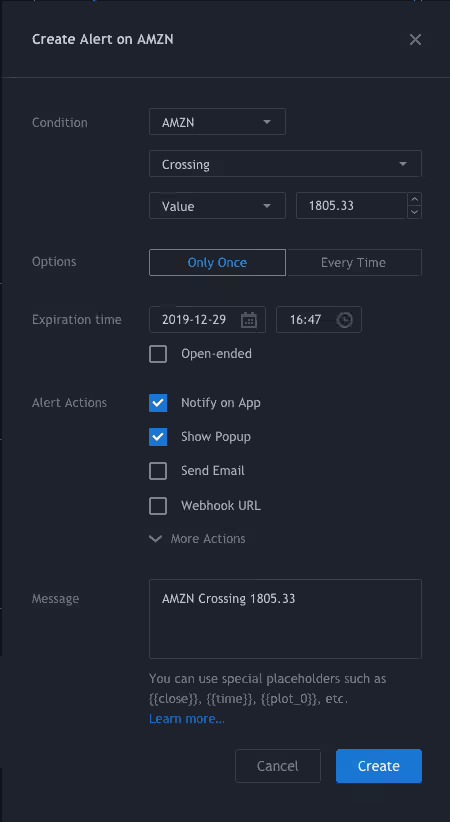Screen dimensions: 450x822
Task: Open the AMZN condition dropdown
Action: (x=217, y=122)
